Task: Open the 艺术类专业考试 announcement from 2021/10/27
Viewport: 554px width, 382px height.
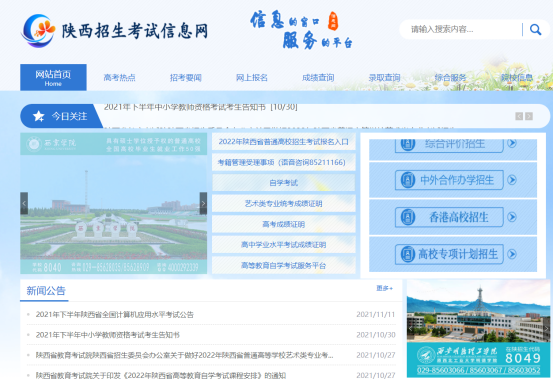Action: click(x=184, y=355)
